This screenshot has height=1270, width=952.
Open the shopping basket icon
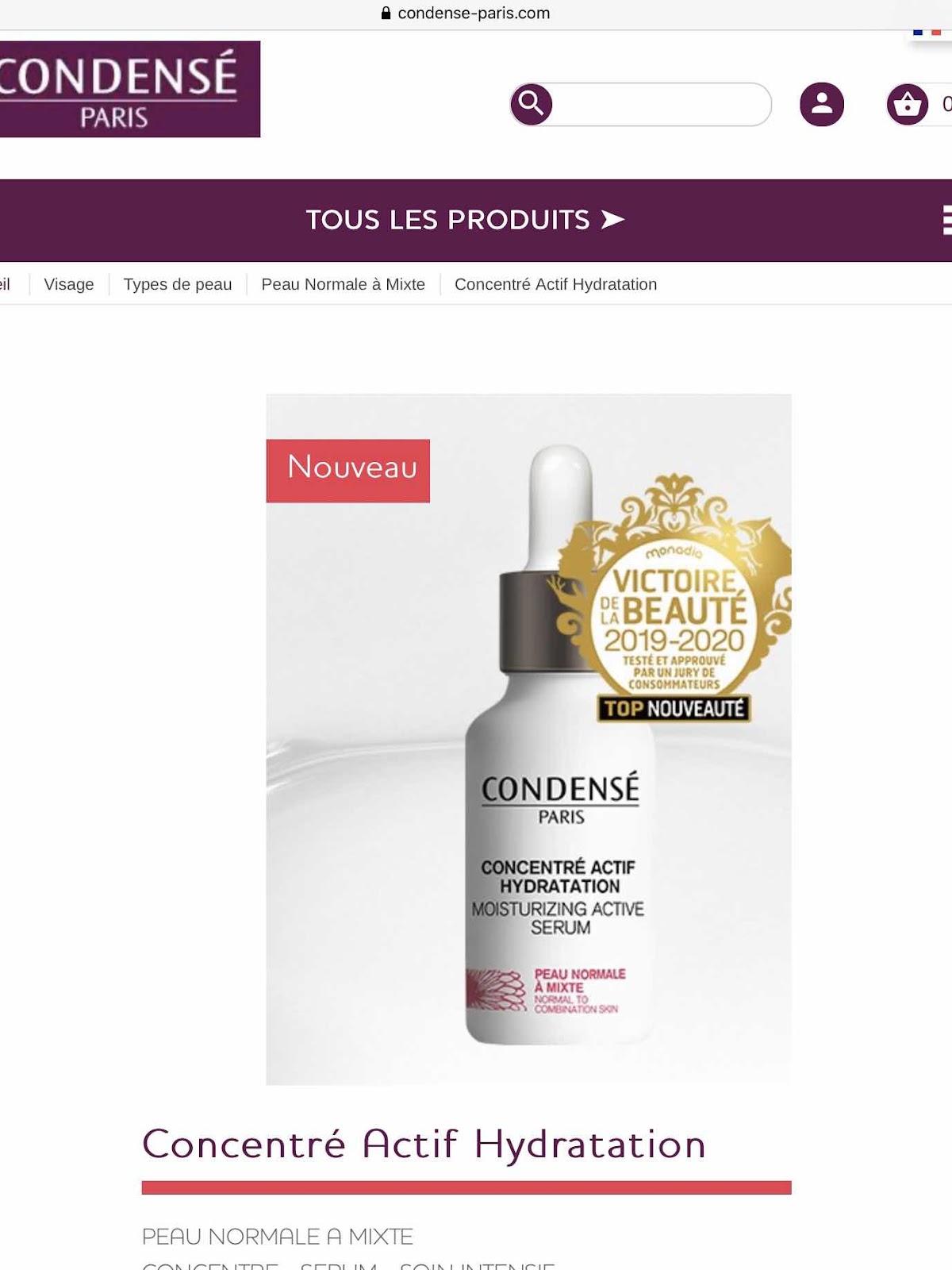tap(908, 104)
